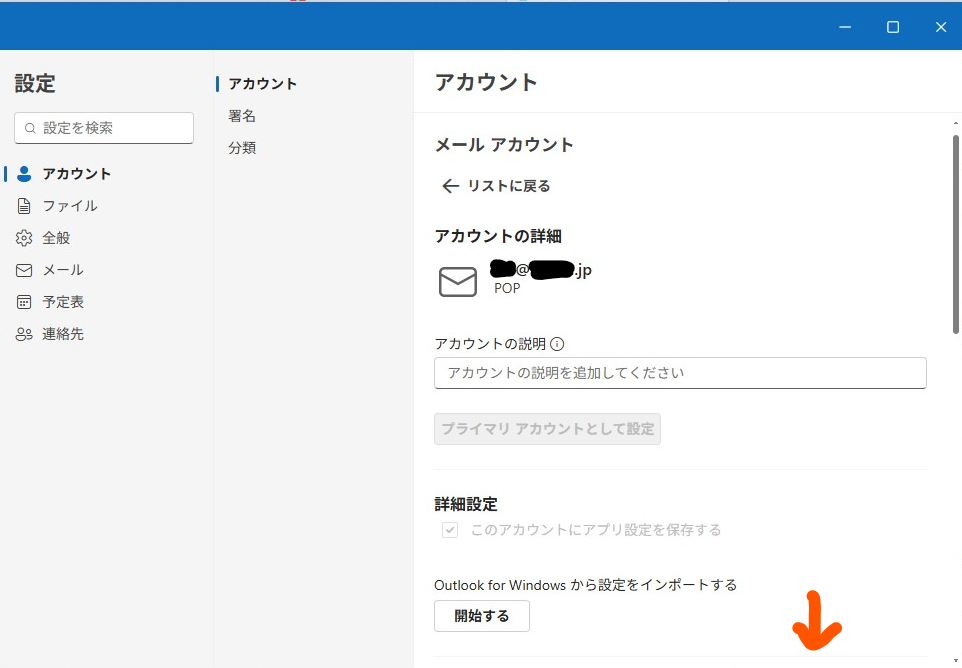Click the back arrow for リストに戻る
The image size is (962, 668).
(451, 186)
